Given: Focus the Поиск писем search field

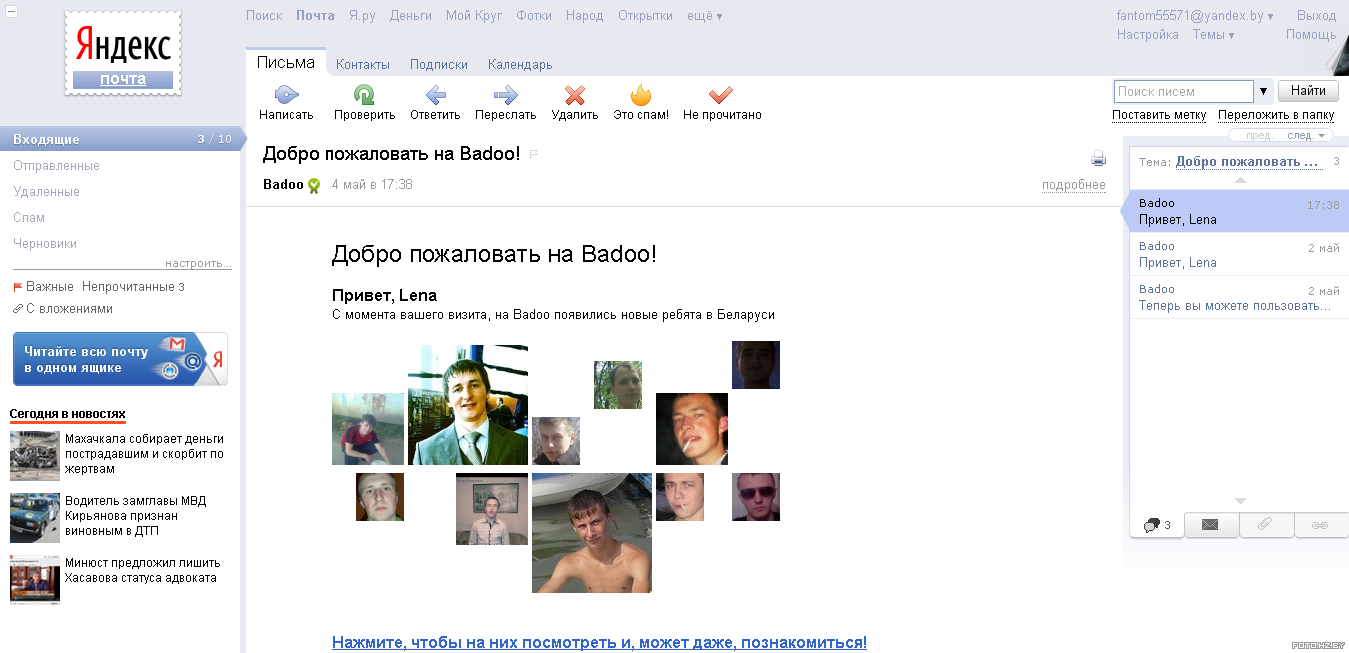Looking at the screenshot, I should click(1184, 91).
